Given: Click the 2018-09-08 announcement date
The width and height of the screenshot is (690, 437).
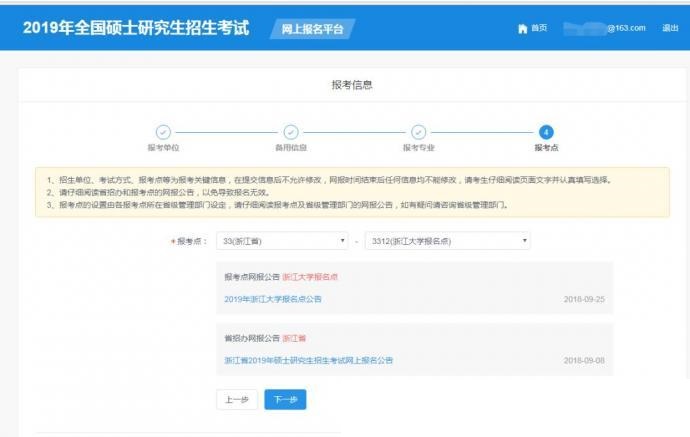Looking at the screenshot, I should (584, 360).
